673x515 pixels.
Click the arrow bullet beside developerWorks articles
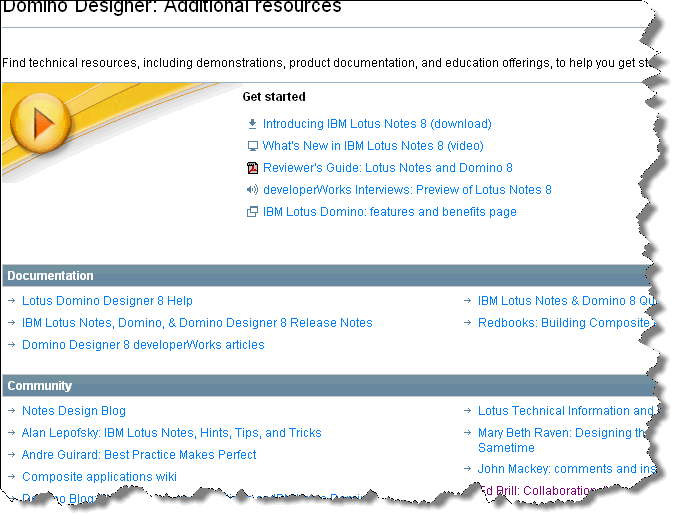click(x=12, y=345)
